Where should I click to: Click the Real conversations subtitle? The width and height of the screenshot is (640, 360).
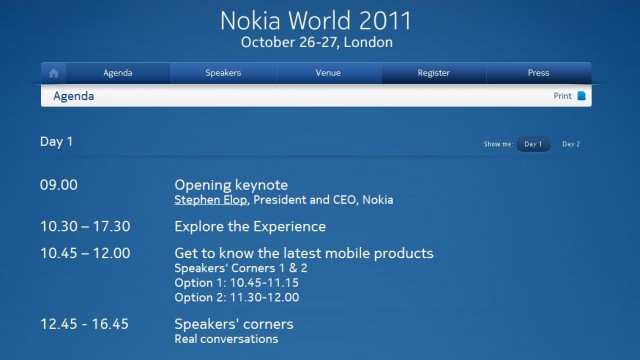click(226, 339)
